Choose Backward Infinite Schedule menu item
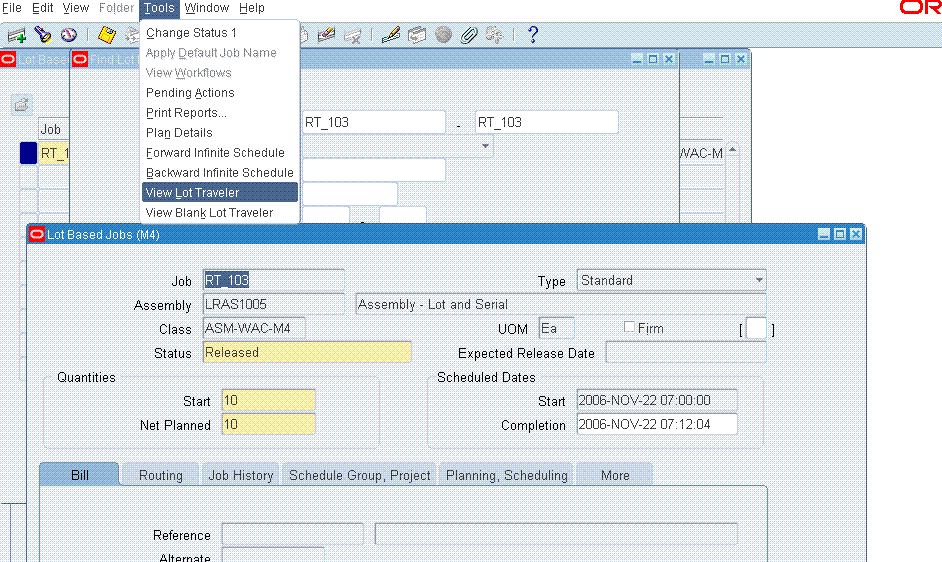The image size is (942, 562). 219,173
